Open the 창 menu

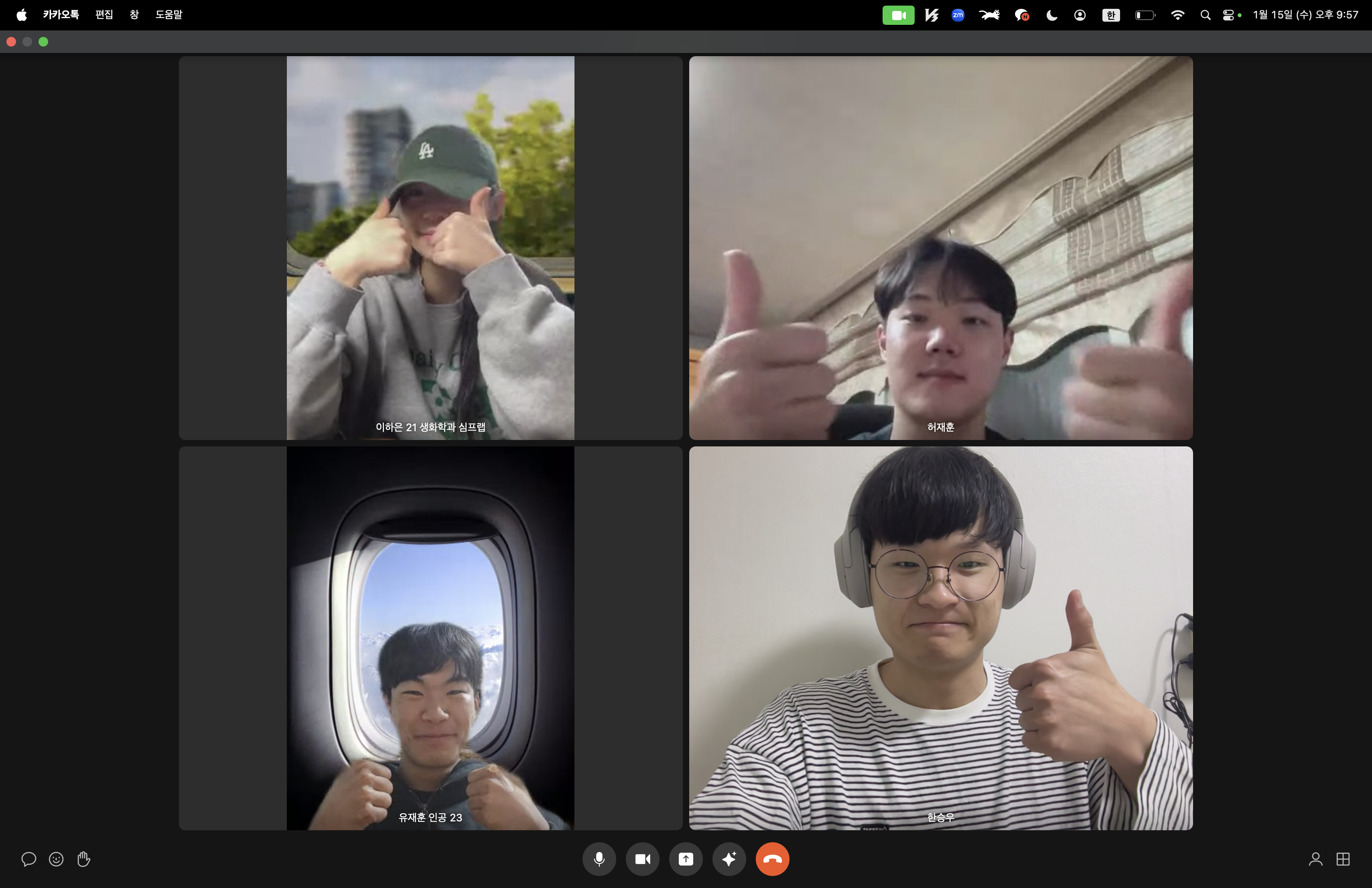[134, 14]
